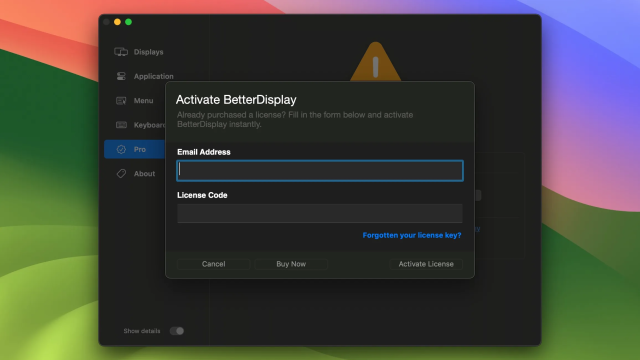
Task: Click the Activate License button
Action: [x=426, y=264]
